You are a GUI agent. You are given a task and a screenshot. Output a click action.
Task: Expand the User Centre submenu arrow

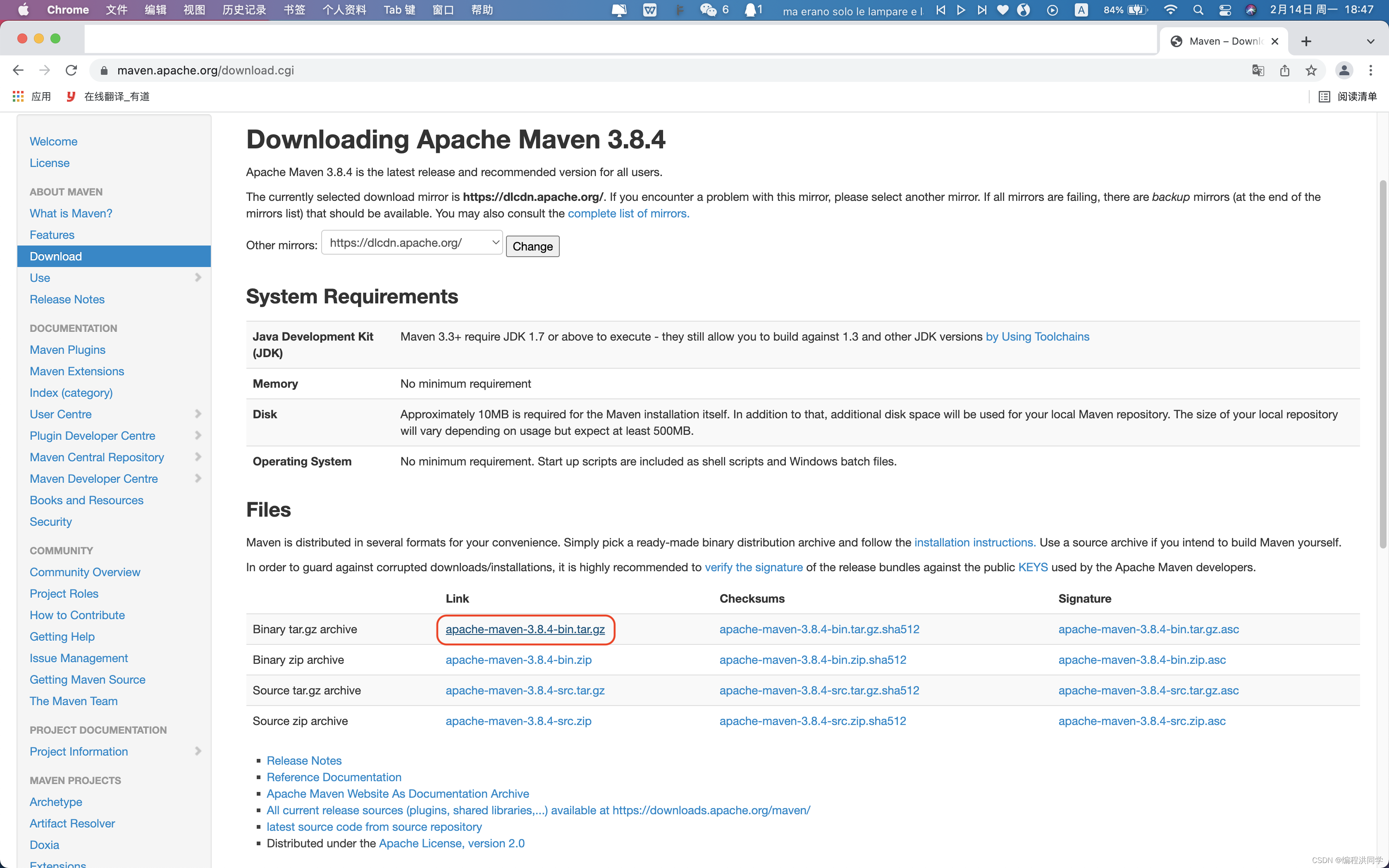pyautogui.click(x=198, y=414)
